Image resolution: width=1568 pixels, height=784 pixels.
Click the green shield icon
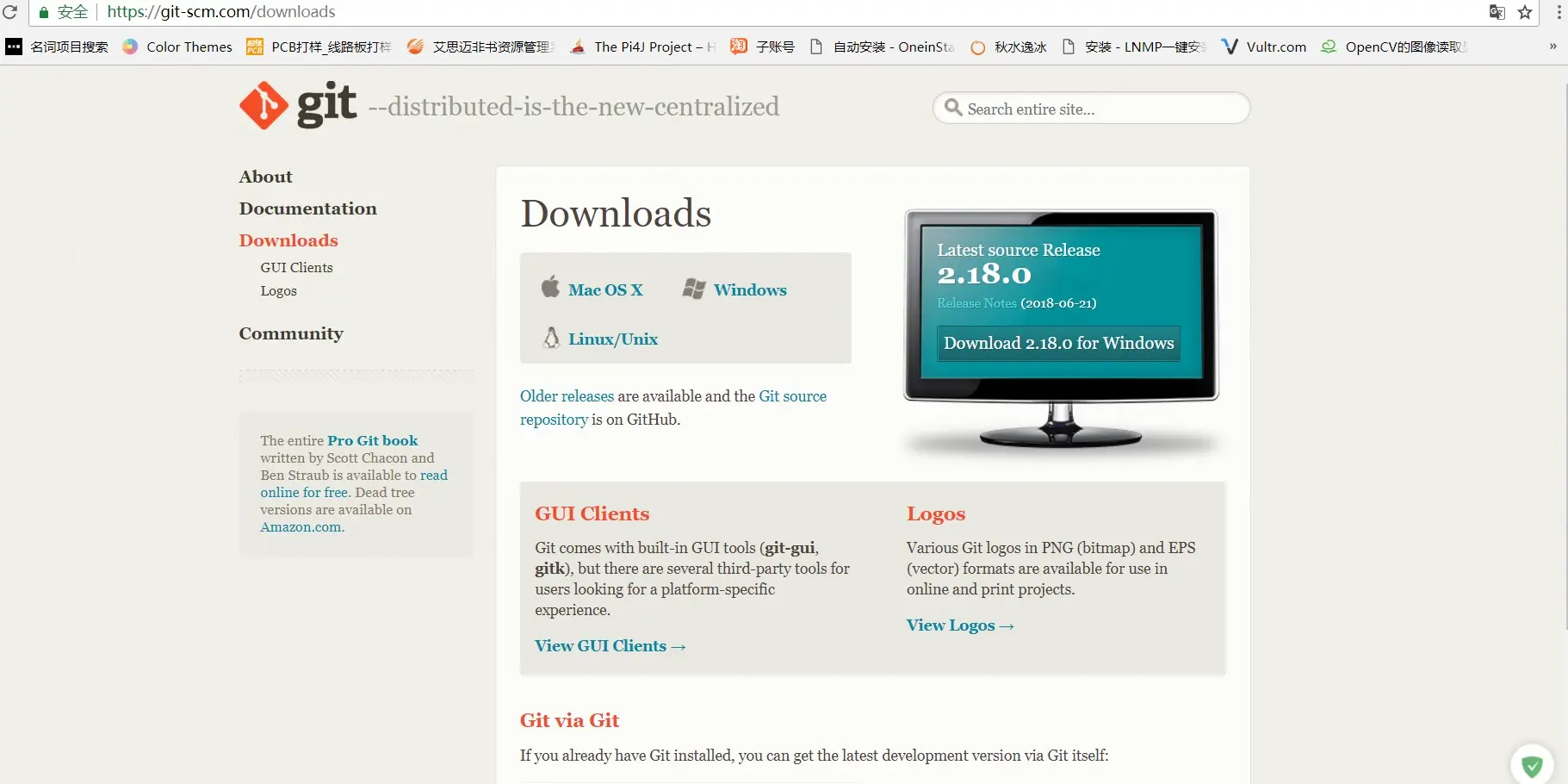coord(1532,765)
